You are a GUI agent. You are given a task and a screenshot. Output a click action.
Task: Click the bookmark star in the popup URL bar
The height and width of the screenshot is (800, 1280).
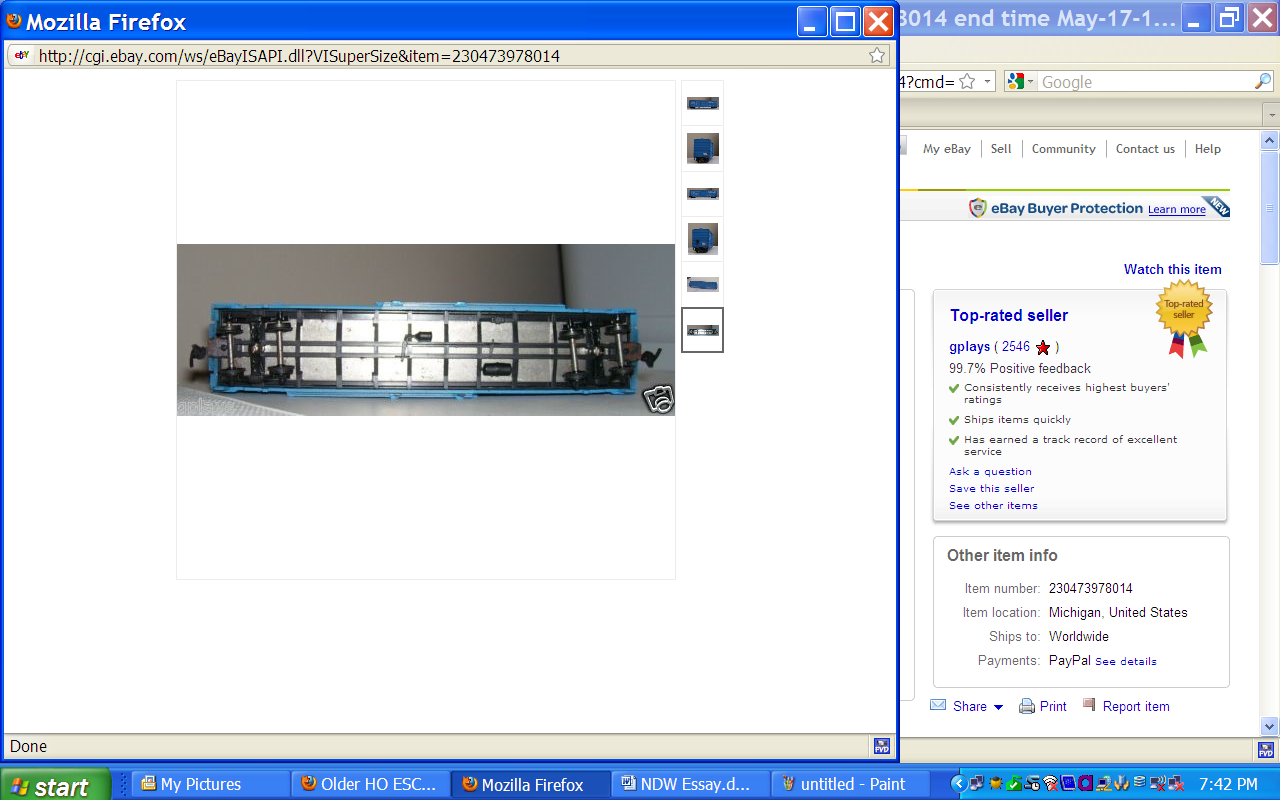[x=877, y=55]
